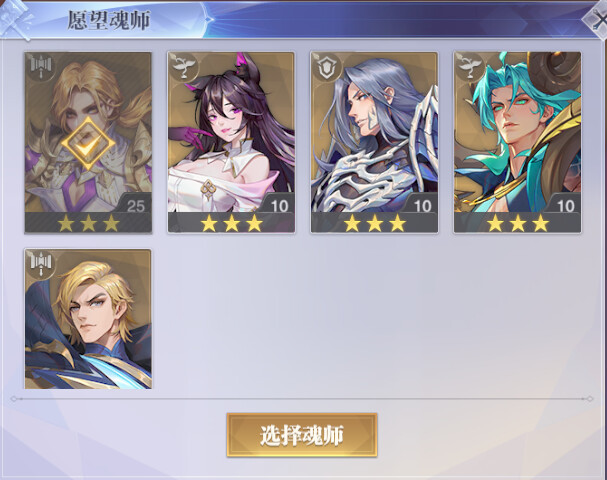
Task: Click the attack-type icon on the bottom blonde character card
Action: point(41,264)
